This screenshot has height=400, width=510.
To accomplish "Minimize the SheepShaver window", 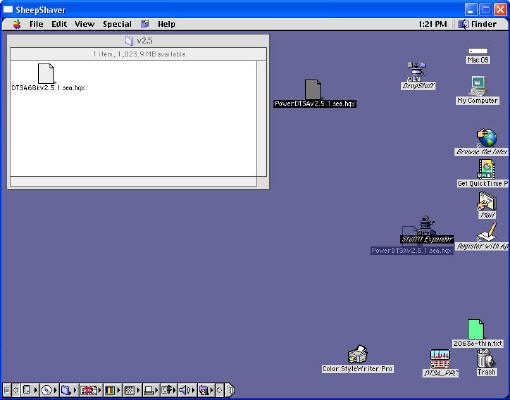I will 471,9.
